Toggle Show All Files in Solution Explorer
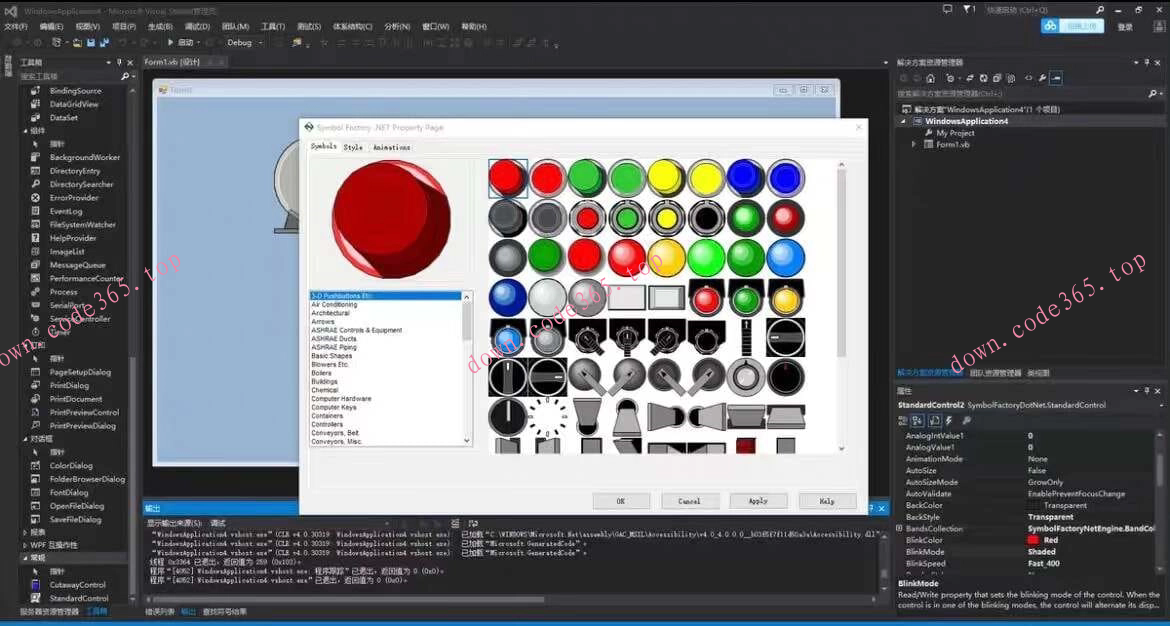Screen dimensions: 1170x626 tap(1010, 78)
